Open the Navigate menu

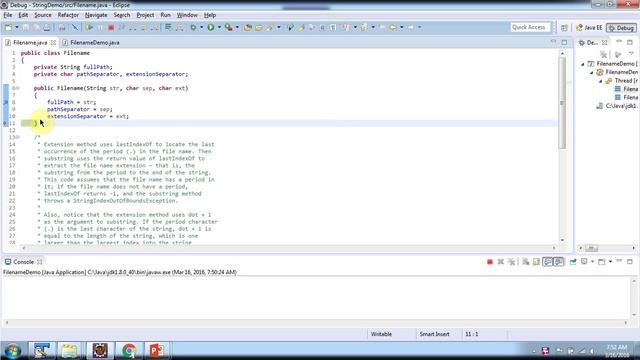(96, 15)
